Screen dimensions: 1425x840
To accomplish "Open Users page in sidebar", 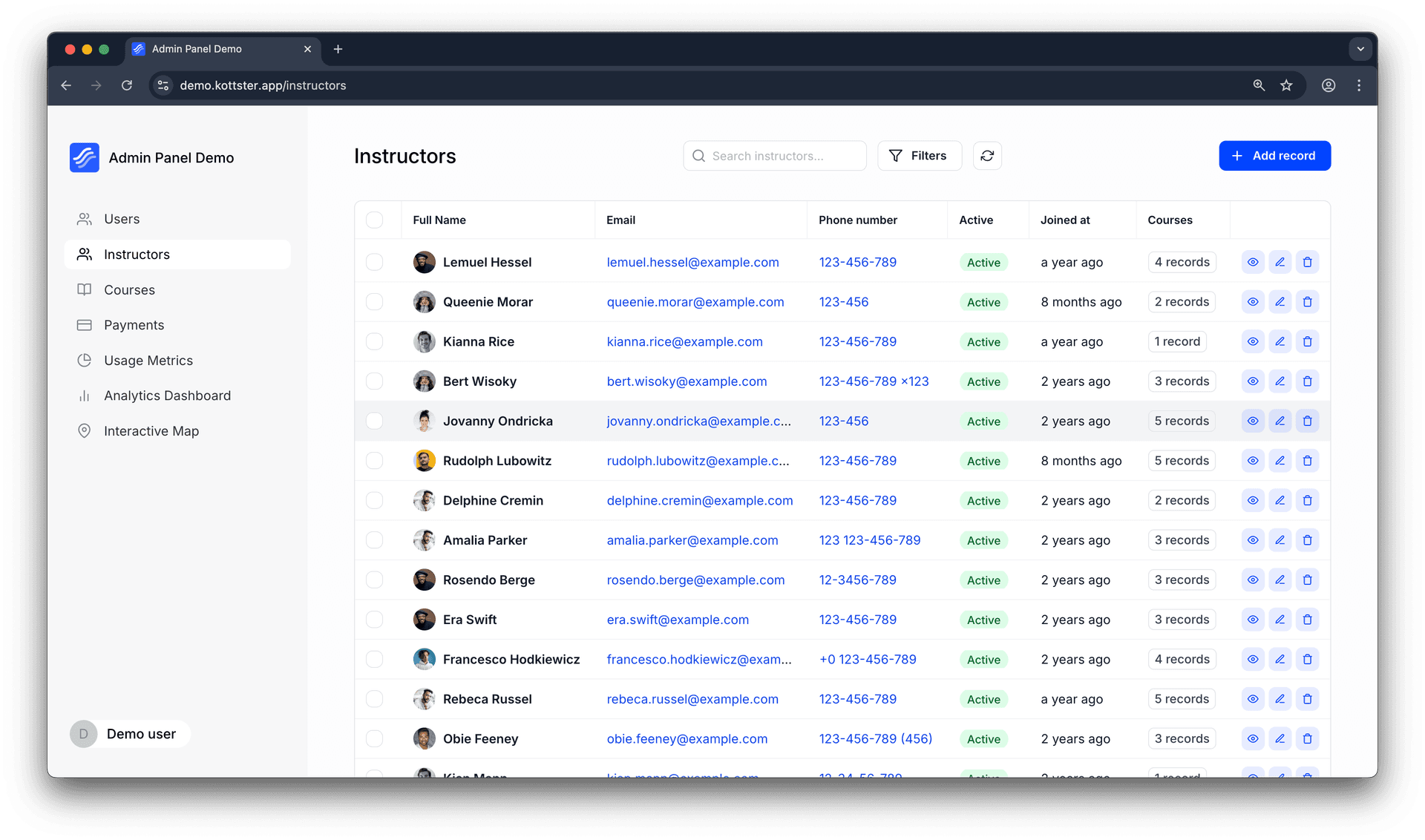I will pos(177,219).
